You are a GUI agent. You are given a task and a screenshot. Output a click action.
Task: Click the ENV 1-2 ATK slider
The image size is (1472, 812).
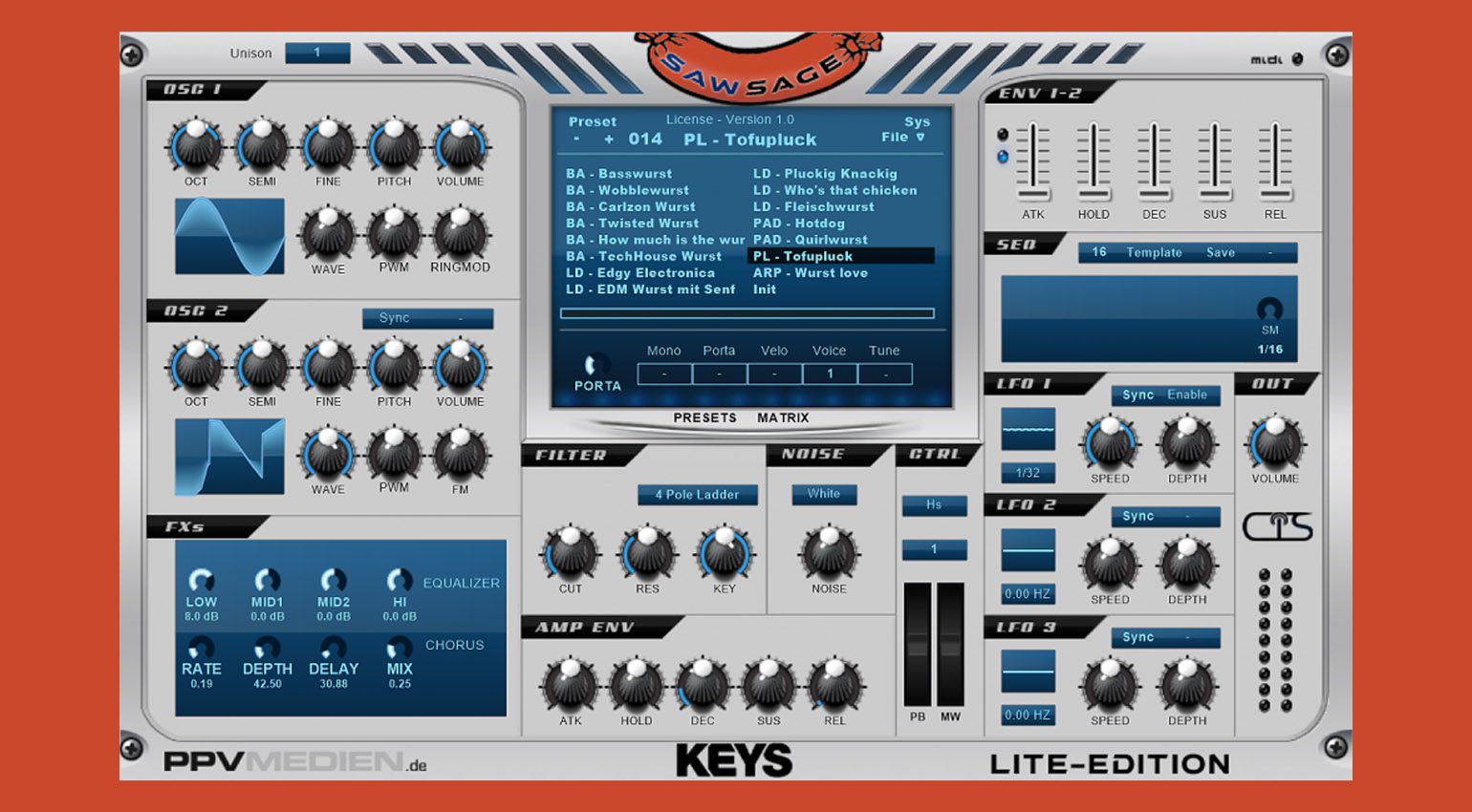click(1033, 162)
